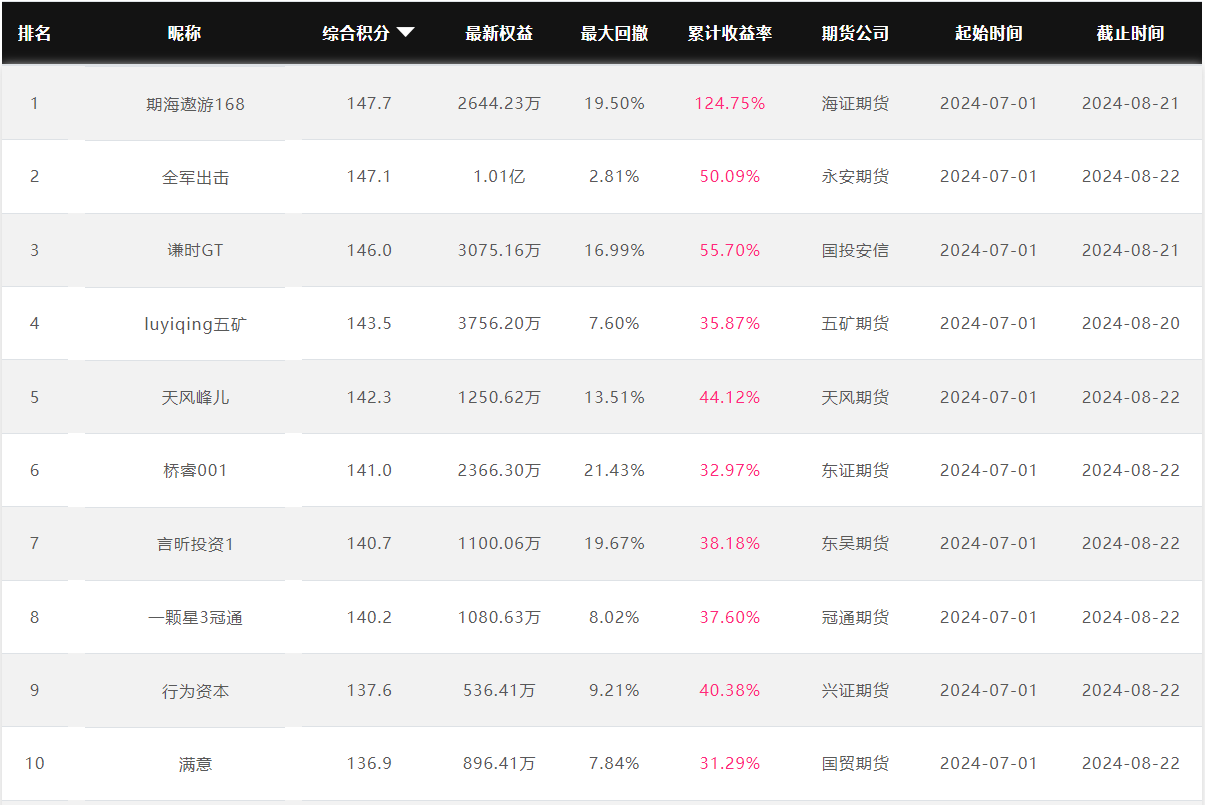
Task: Open nickname 全军出击
Action: point(195,177)
